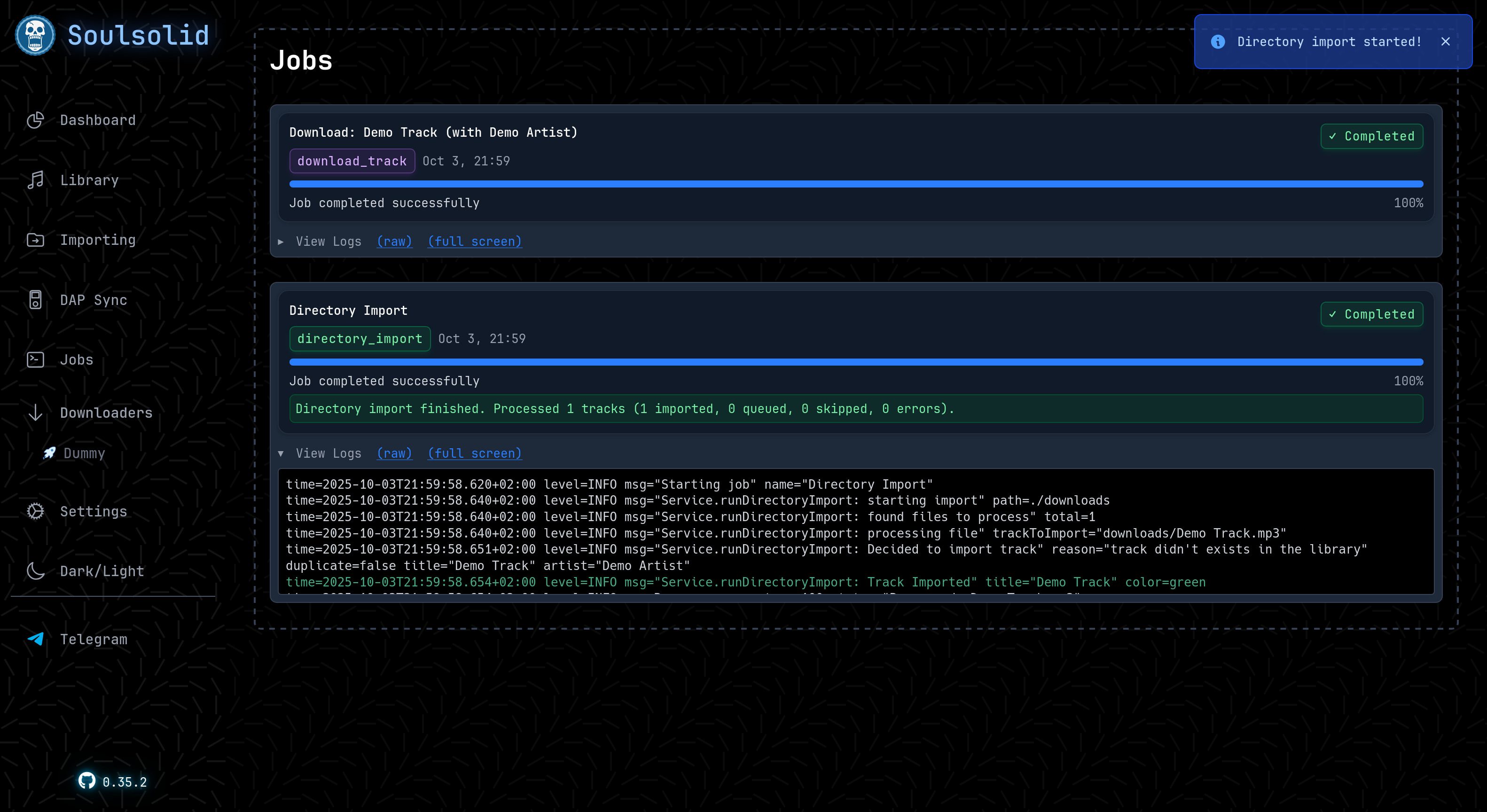Open full screen logs for download track

coord(475,242)
